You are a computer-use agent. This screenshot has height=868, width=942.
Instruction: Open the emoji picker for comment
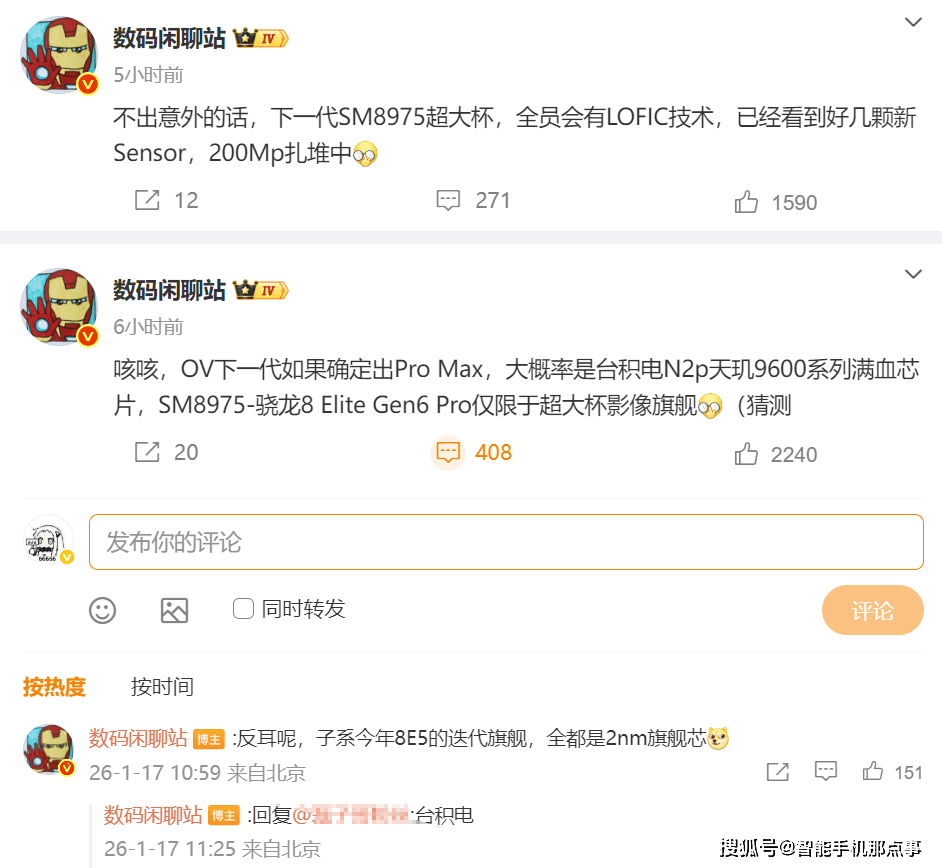102,610
